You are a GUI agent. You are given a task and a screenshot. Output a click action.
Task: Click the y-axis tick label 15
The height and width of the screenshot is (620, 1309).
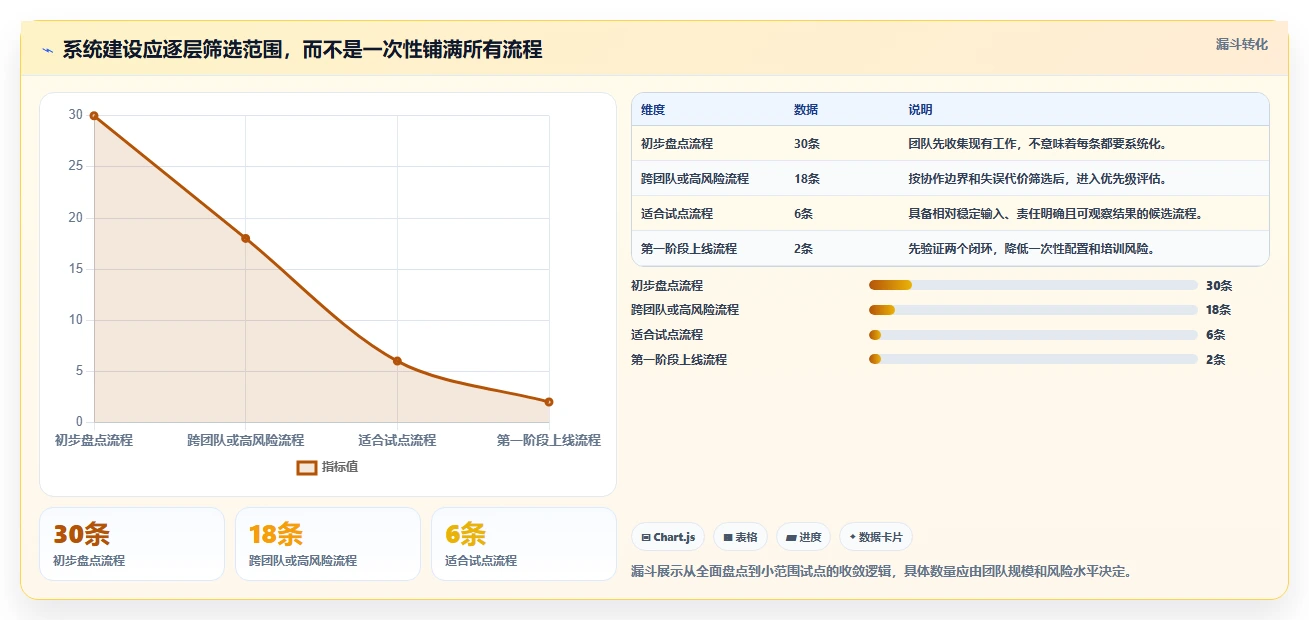[x=76, y=269]
